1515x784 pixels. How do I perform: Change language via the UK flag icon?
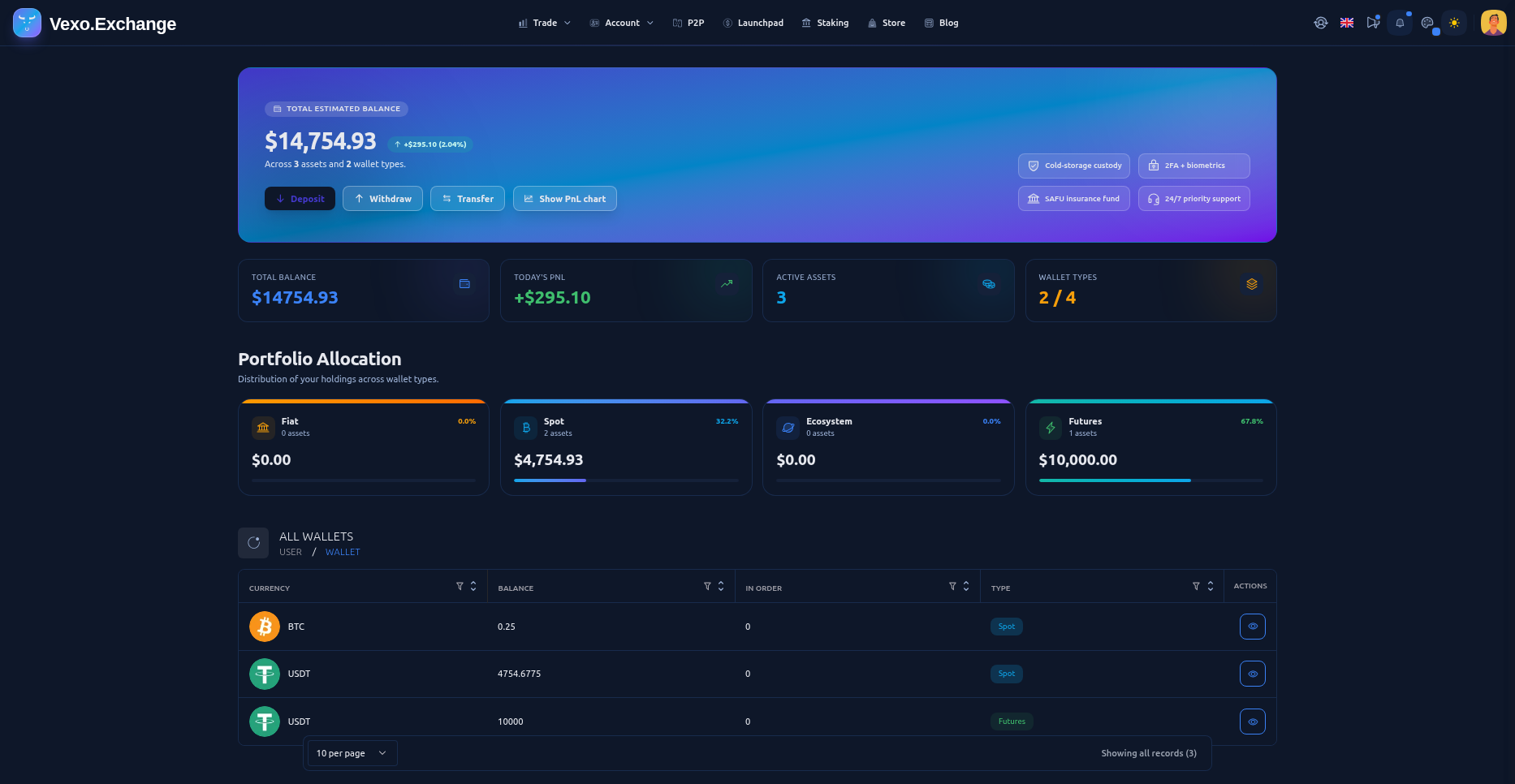click(x=1347, y=23)
